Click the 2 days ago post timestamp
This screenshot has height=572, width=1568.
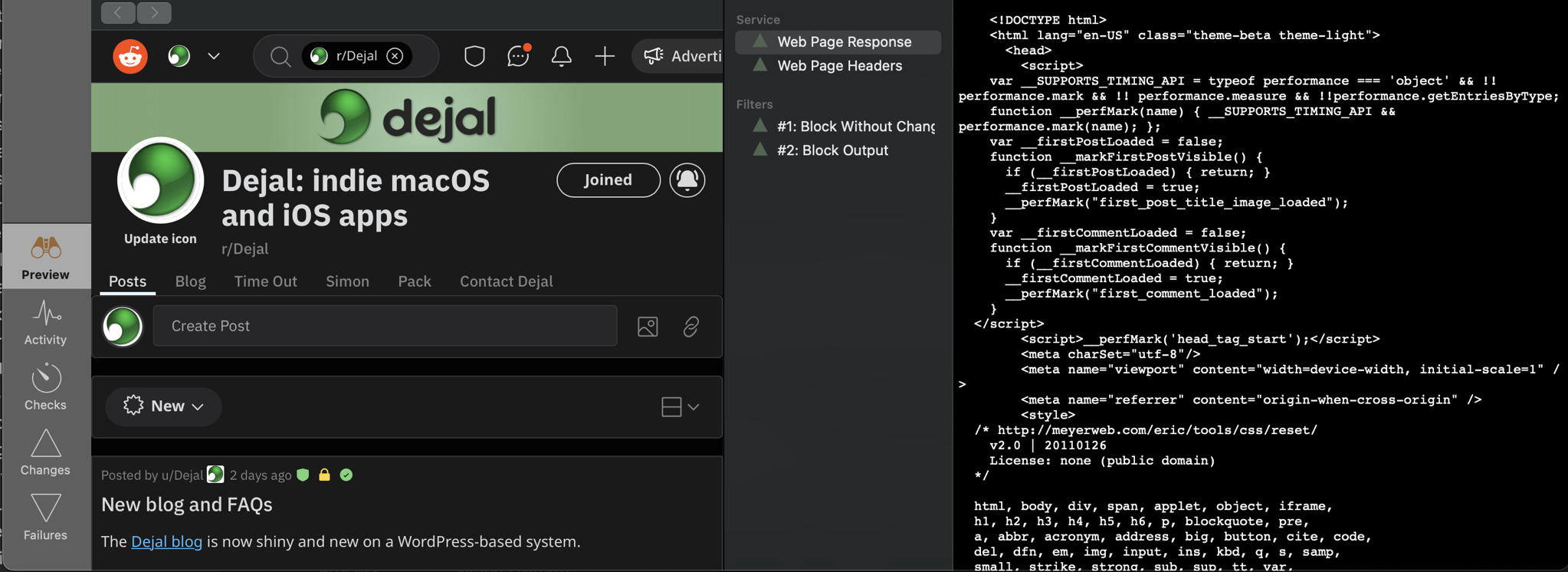261,475
